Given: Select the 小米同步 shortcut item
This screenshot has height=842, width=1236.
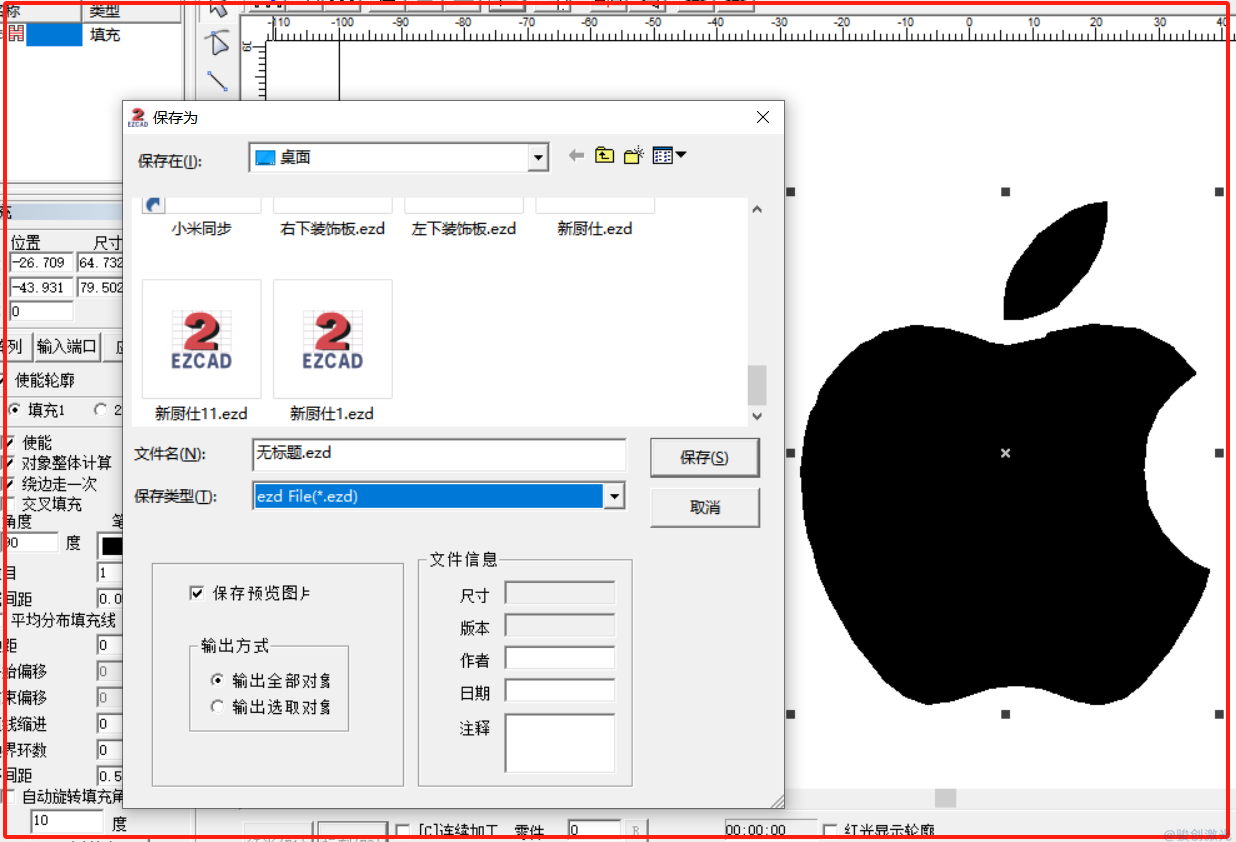Looking at the screenshot, I should pos(201,229).
